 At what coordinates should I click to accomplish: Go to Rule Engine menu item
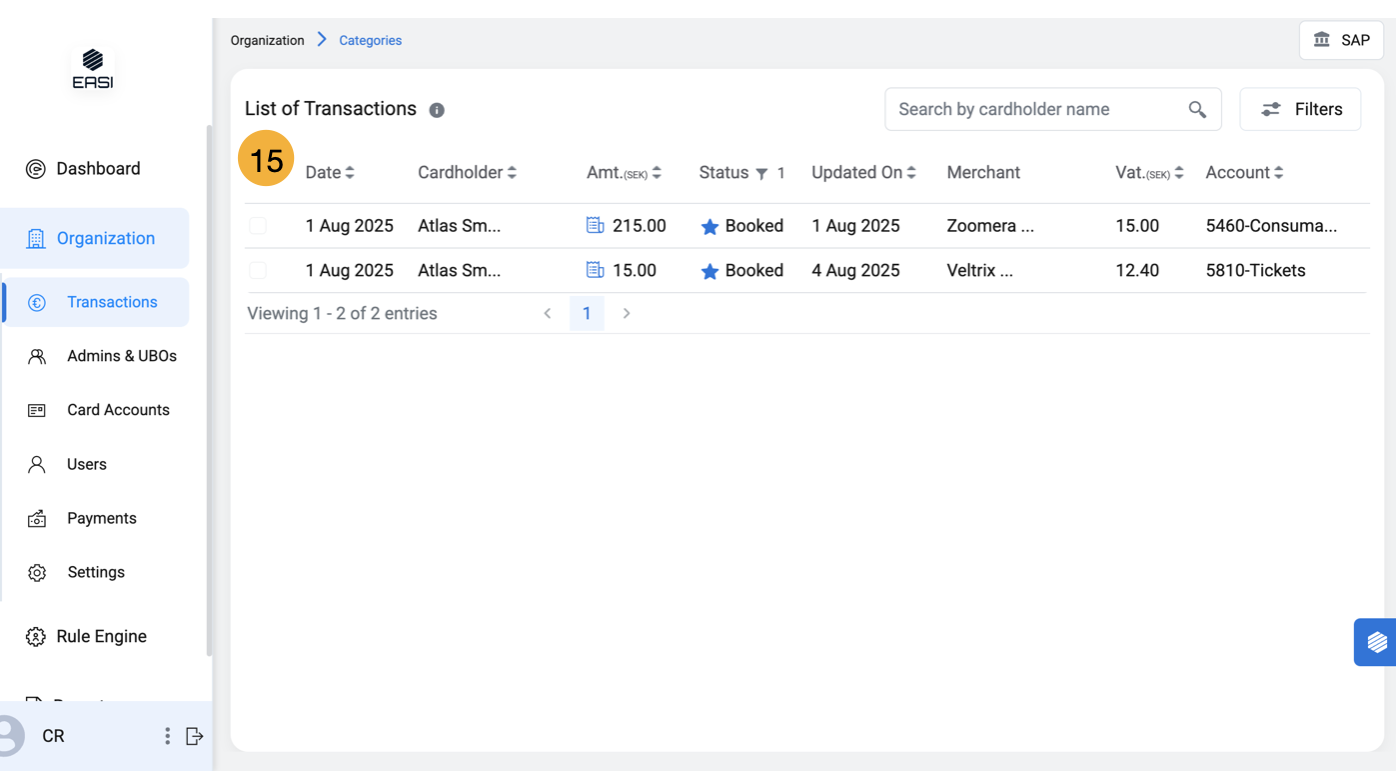101,636
